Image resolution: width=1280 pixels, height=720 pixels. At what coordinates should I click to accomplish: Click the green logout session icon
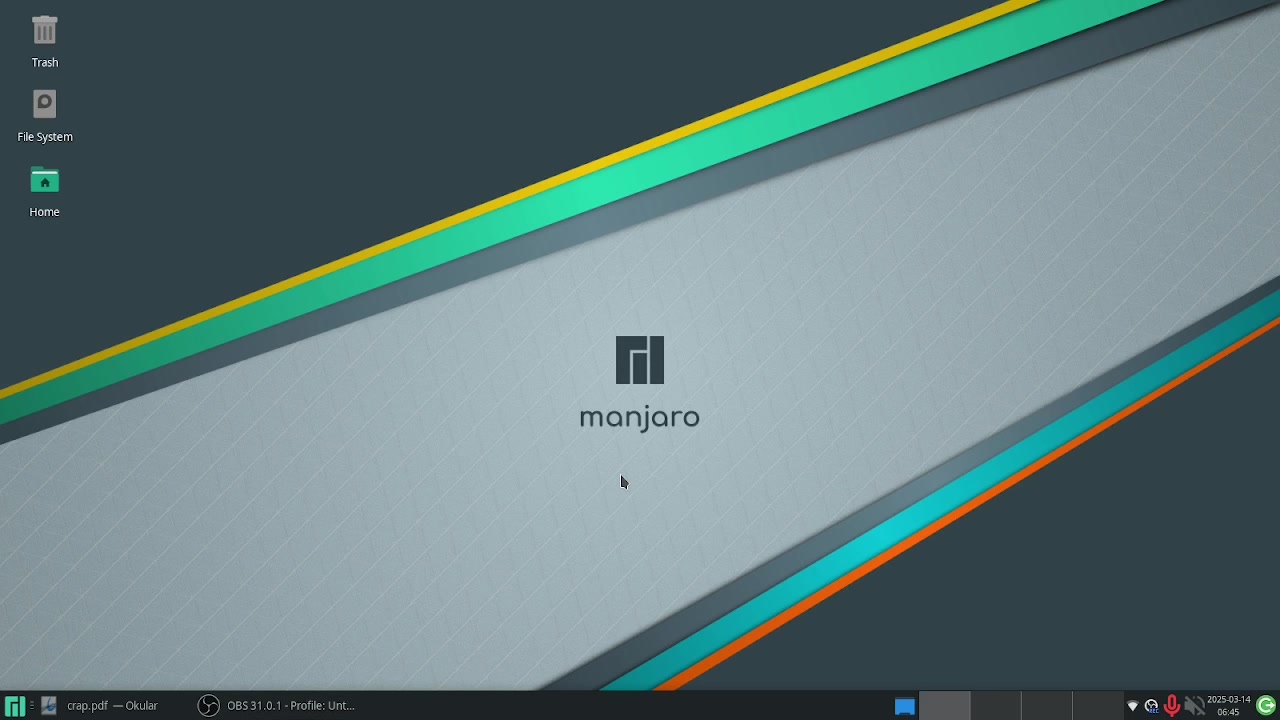(x=1266, y=705)
